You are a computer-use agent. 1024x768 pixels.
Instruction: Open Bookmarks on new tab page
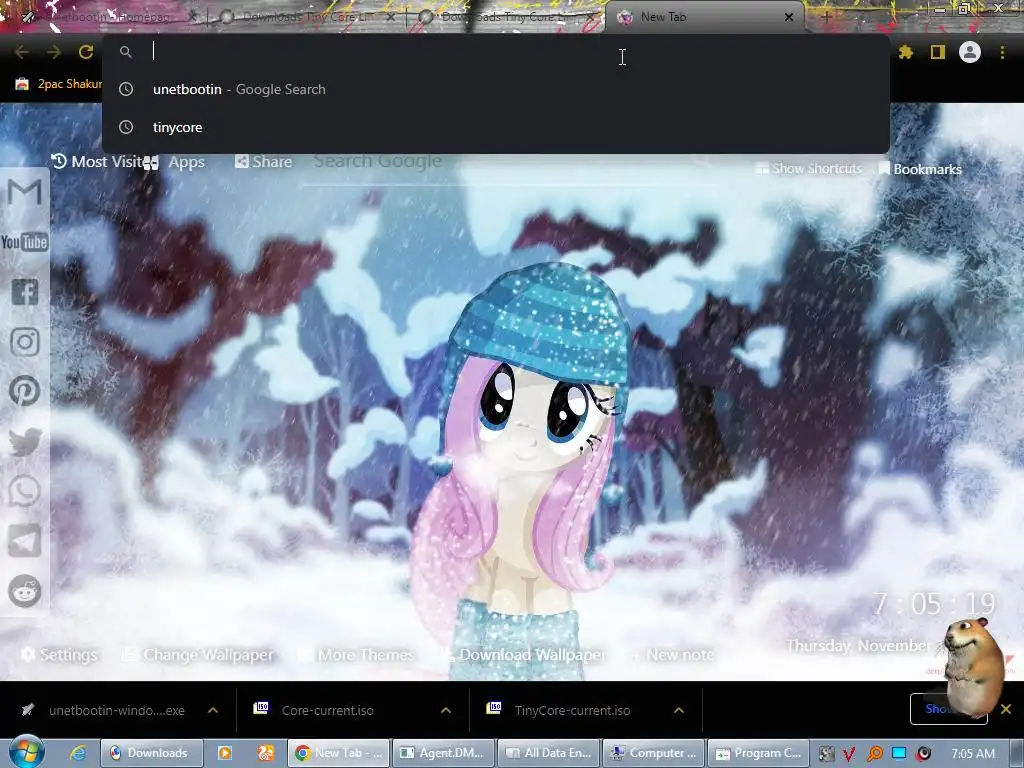pyautogui.click(x=920, y=169)
